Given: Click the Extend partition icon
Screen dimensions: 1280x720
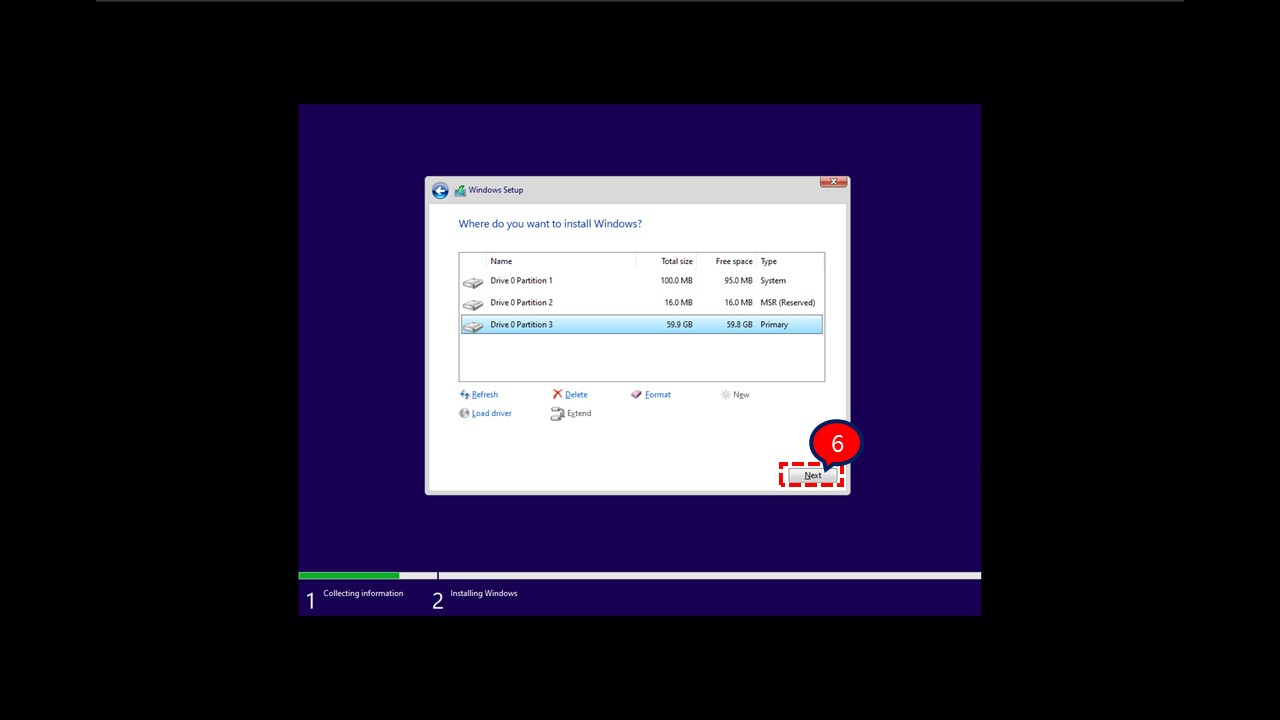Looking at the screenshot, I should click(558, 414).
